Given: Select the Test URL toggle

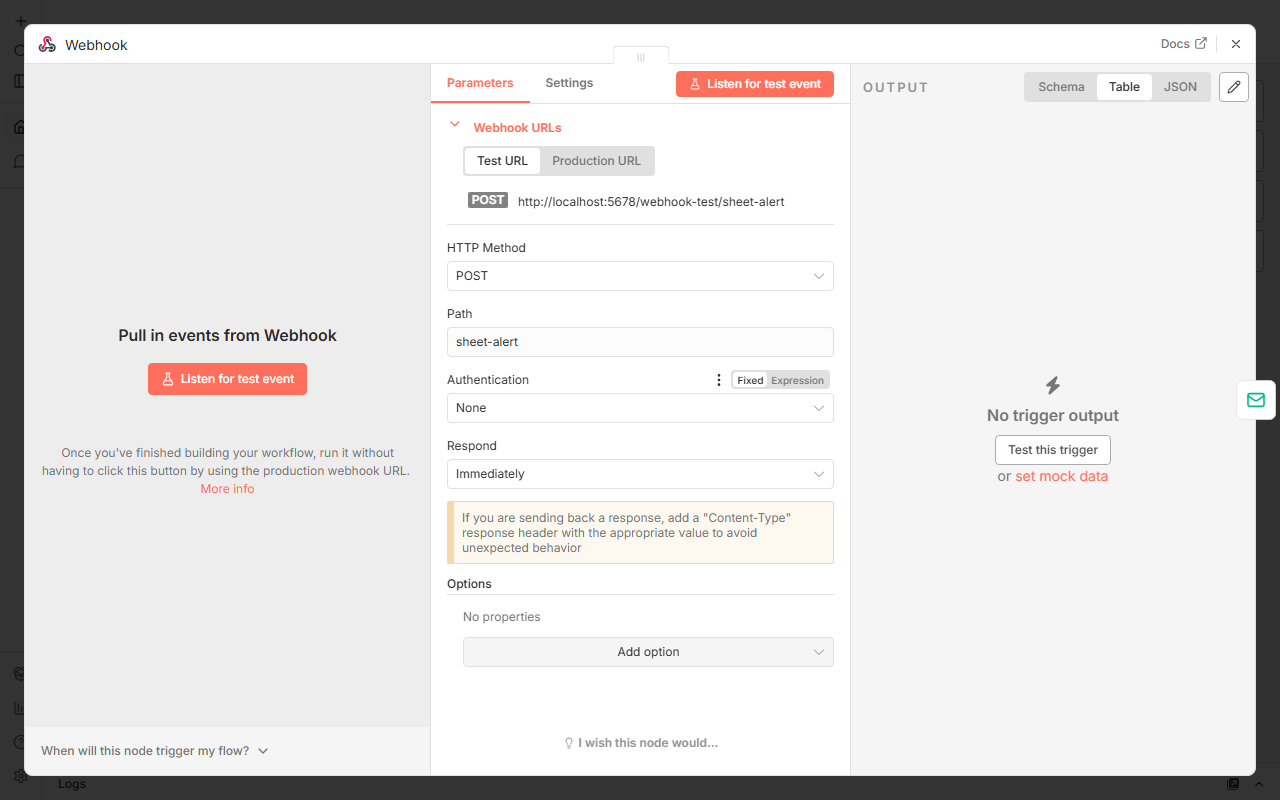Looking at the screenshot, I should click(502, 161).
